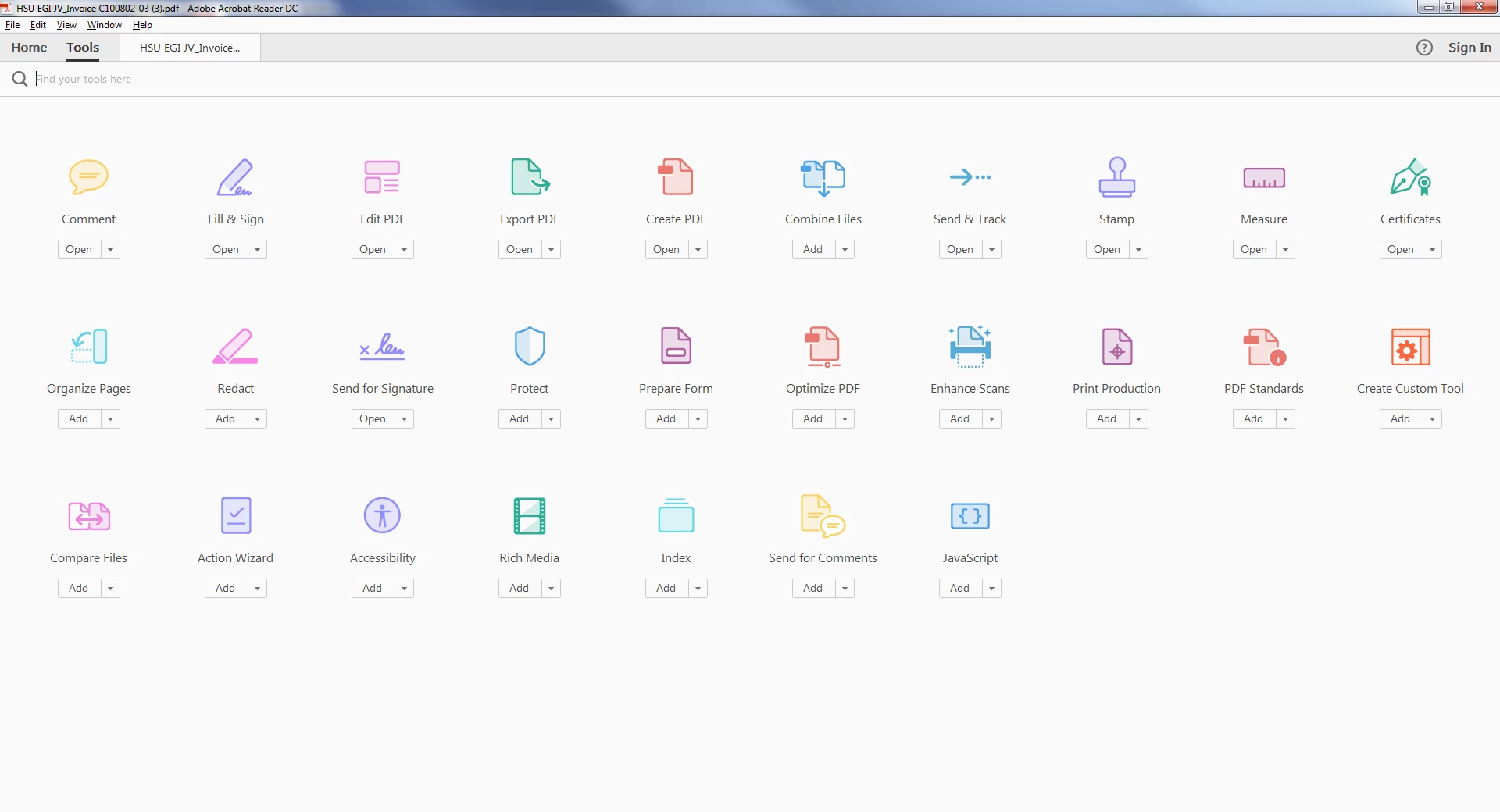This screenshot has height=812, width=1500.
Task: Select the JavaScript braces icon
Action: point(970,516)
